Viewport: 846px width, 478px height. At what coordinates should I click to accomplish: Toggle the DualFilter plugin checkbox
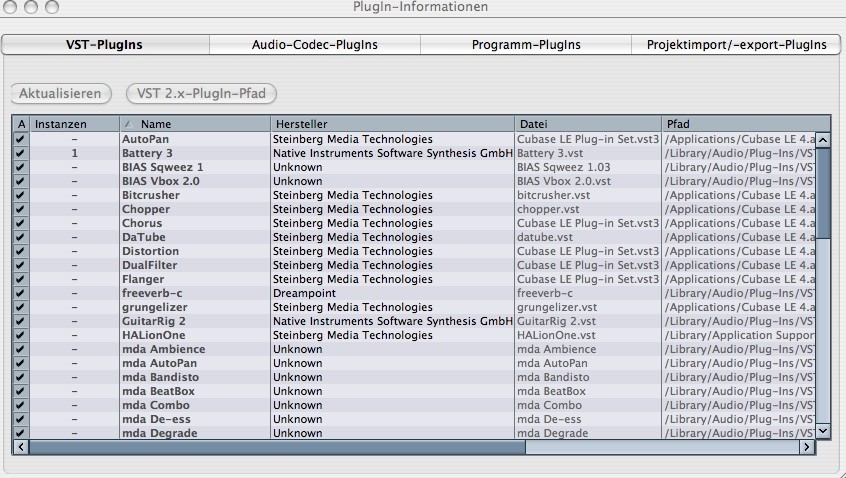pyautogui.click(x=21, y=265)
